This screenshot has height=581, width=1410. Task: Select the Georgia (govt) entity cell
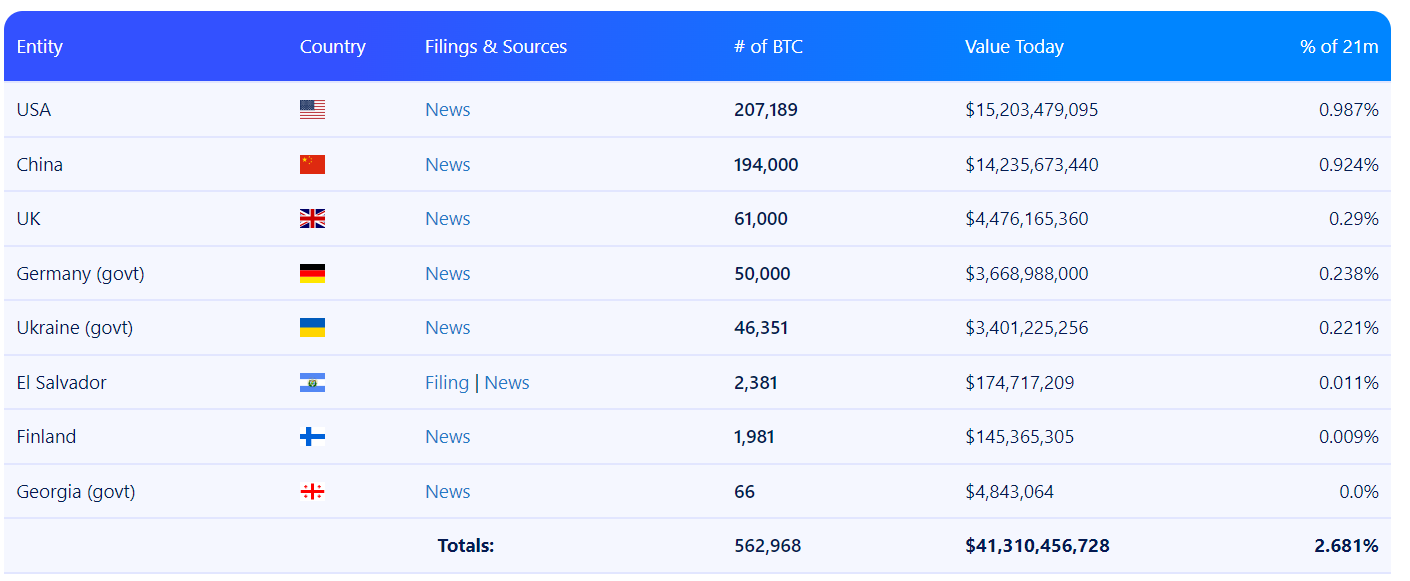tap(76, 491)
